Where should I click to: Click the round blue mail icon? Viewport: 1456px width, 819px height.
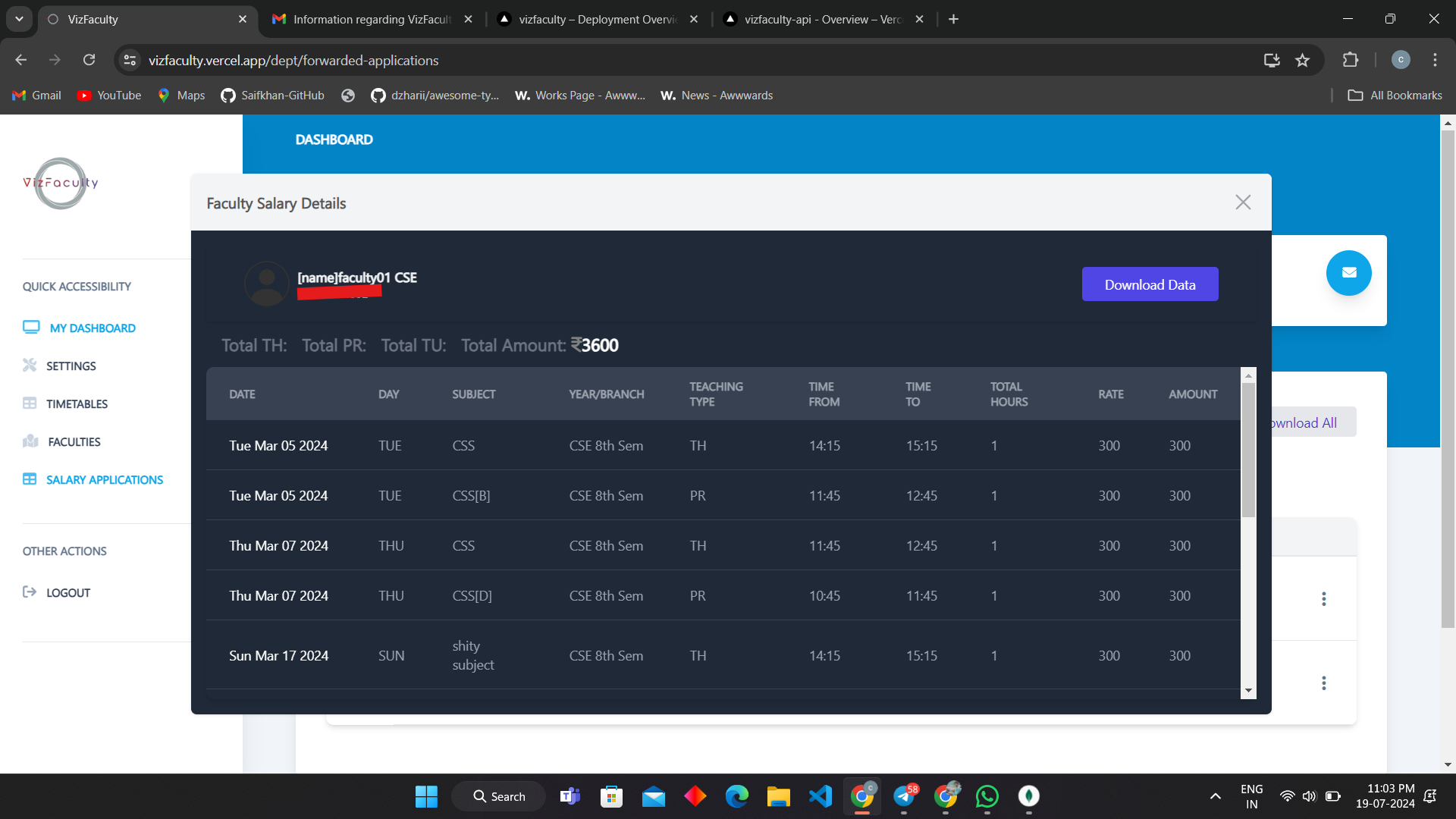click(x=1348, y=273)
